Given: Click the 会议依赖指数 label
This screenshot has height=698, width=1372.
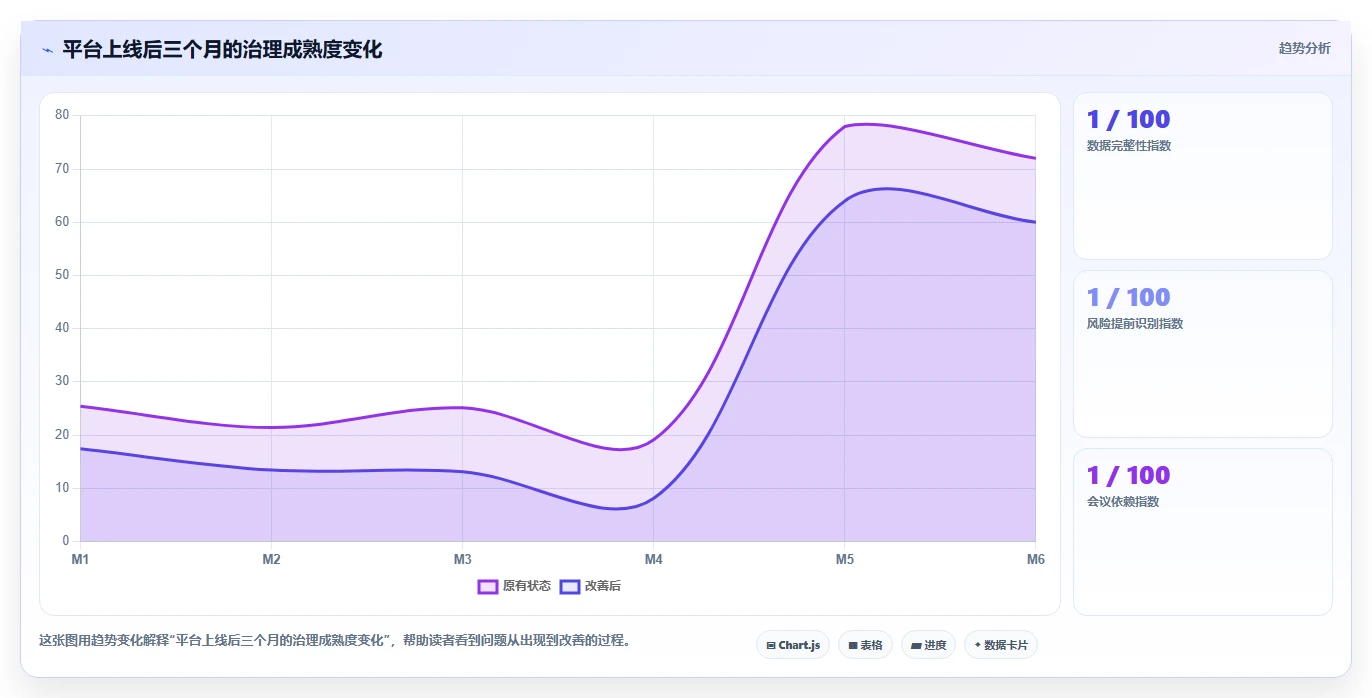Looking at the screenshot, I should point(1123,502).
